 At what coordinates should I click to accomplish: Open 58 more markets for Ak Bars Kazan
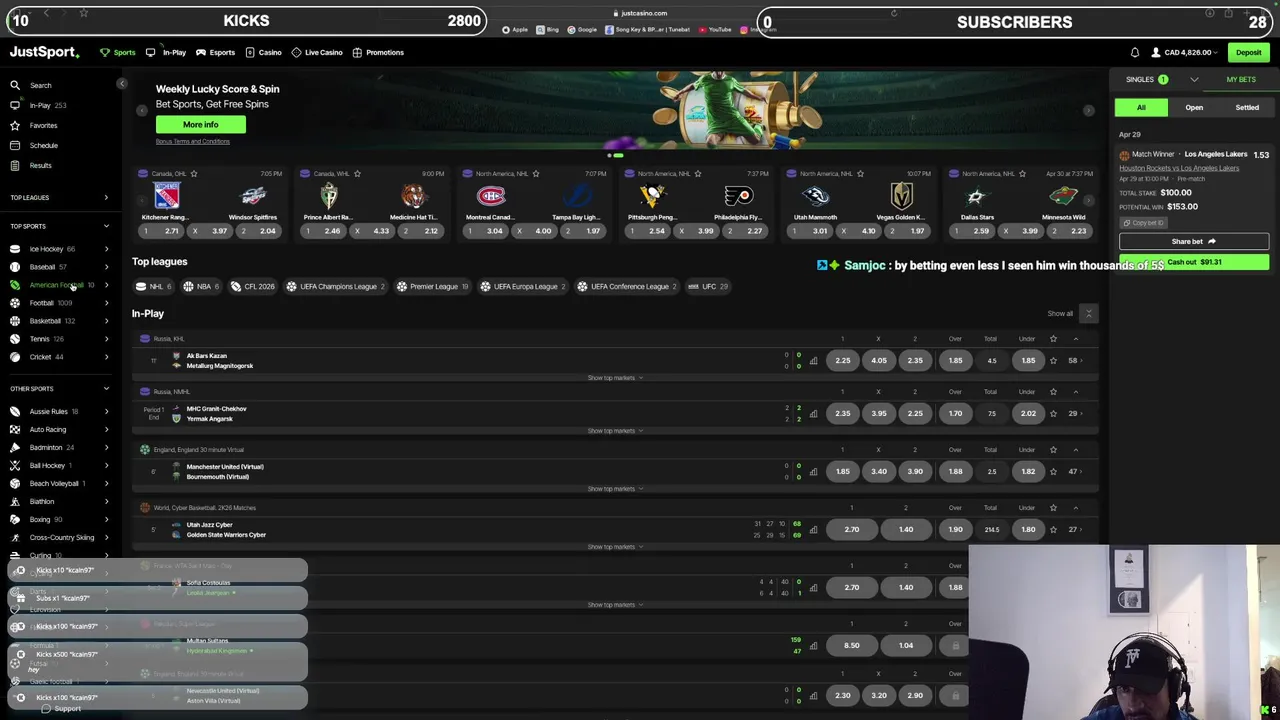point(1076,361)
